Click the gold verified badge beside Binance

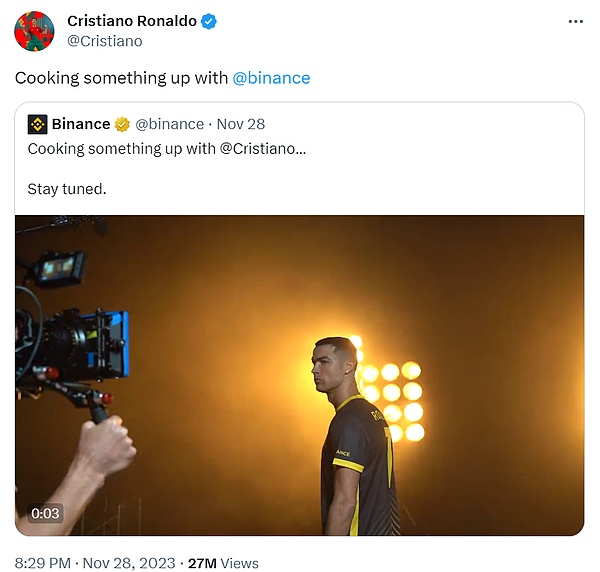[x=122, y=124]
